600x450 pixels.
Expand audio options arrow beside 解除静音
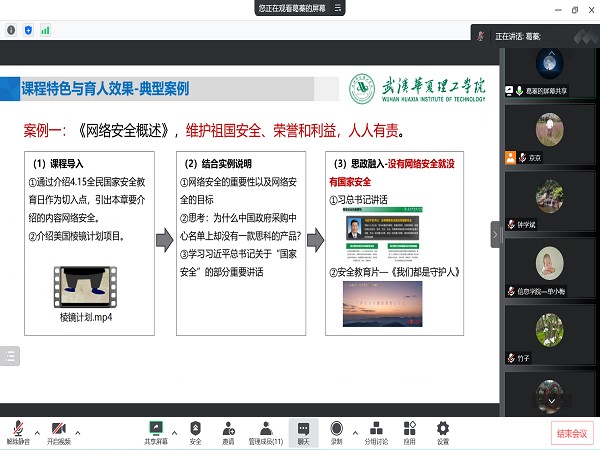pos(36,424)
